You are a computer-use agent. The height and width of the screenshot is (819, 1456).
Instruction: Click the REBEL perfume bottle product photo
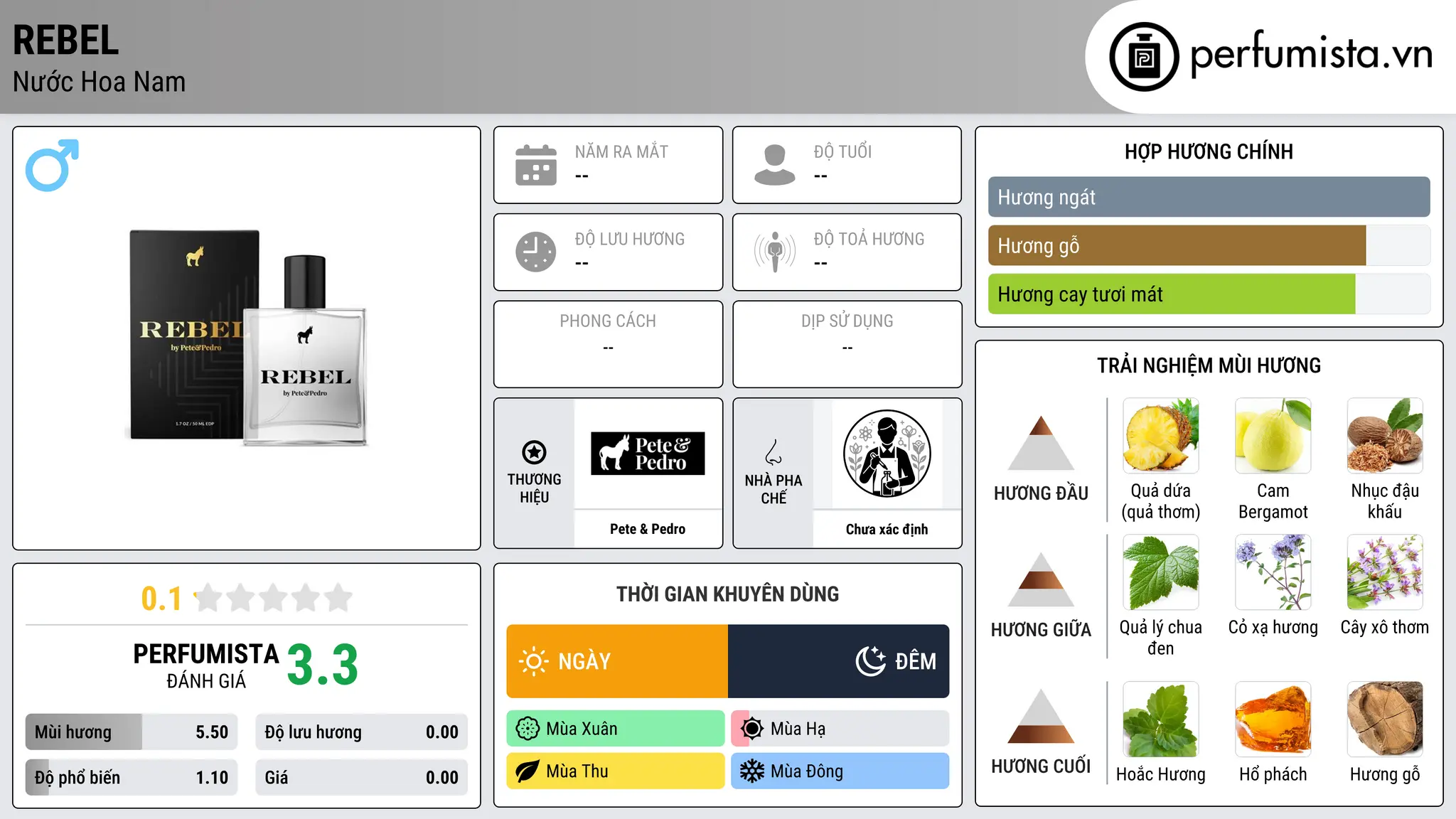[247, 338]
